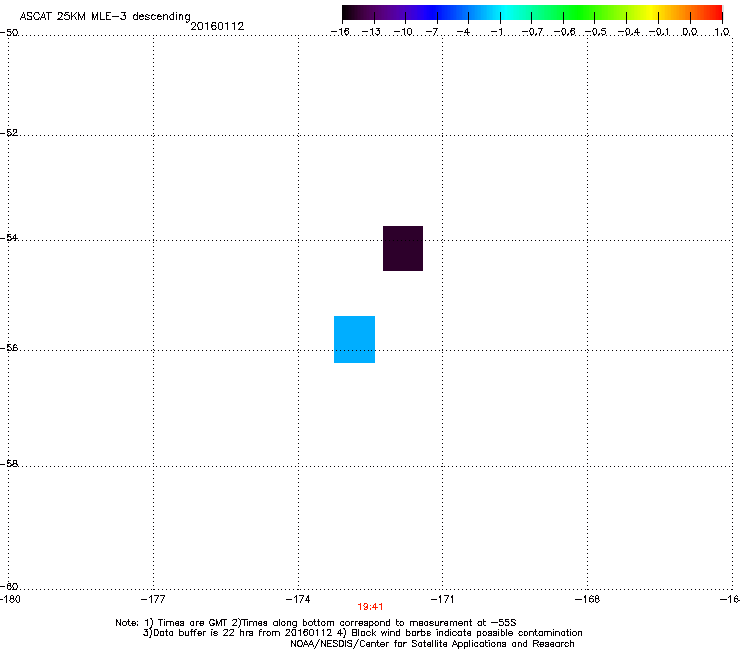740x650 pixels.
Task: Click the NOAA/NESDIS credit line
Action: pyautogui.click(x=432, y=644)
